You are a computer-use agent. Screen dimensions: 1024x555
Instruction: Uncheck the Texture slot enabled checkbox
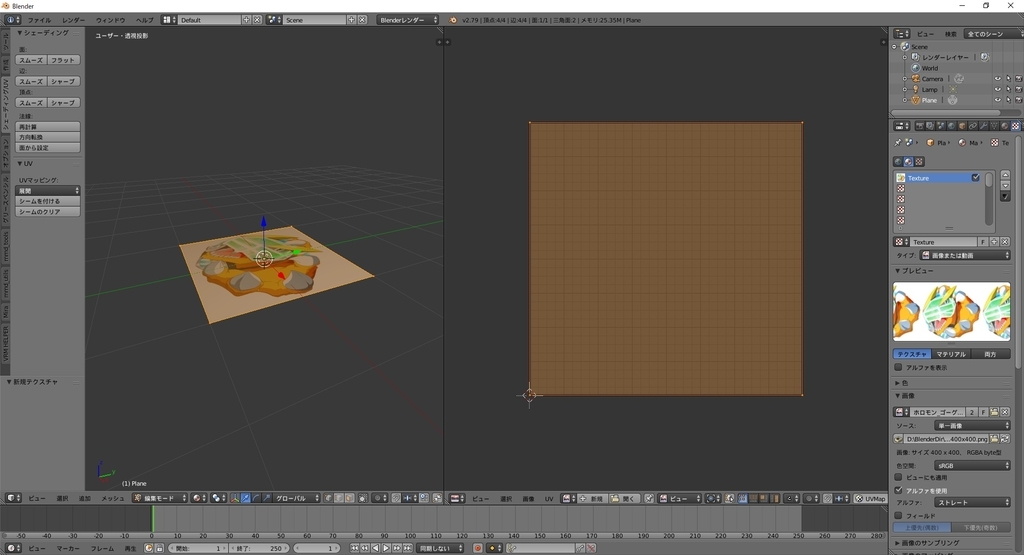click(976, 178)
